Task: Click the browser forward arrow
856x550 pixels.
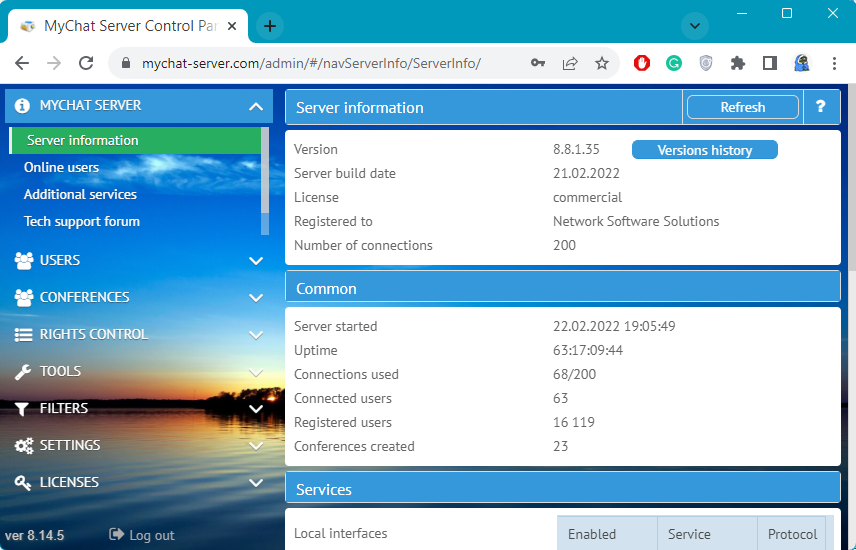Action: point(54,63)
